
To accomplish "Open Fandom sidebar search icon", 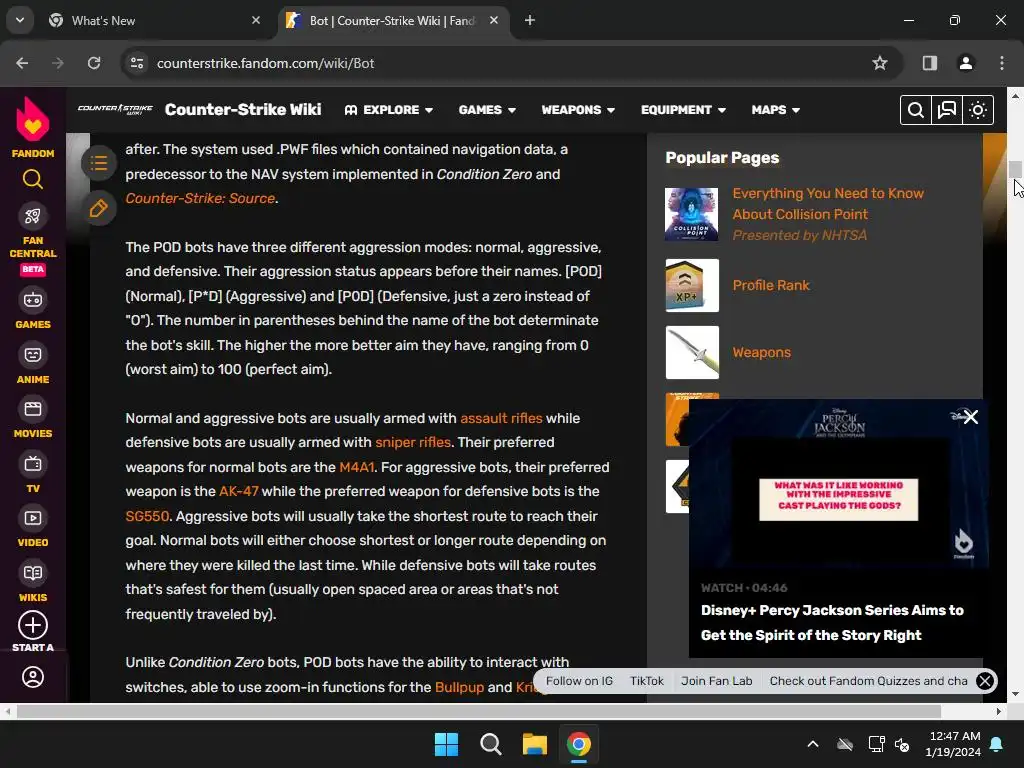I will click(x=33, y=179).
